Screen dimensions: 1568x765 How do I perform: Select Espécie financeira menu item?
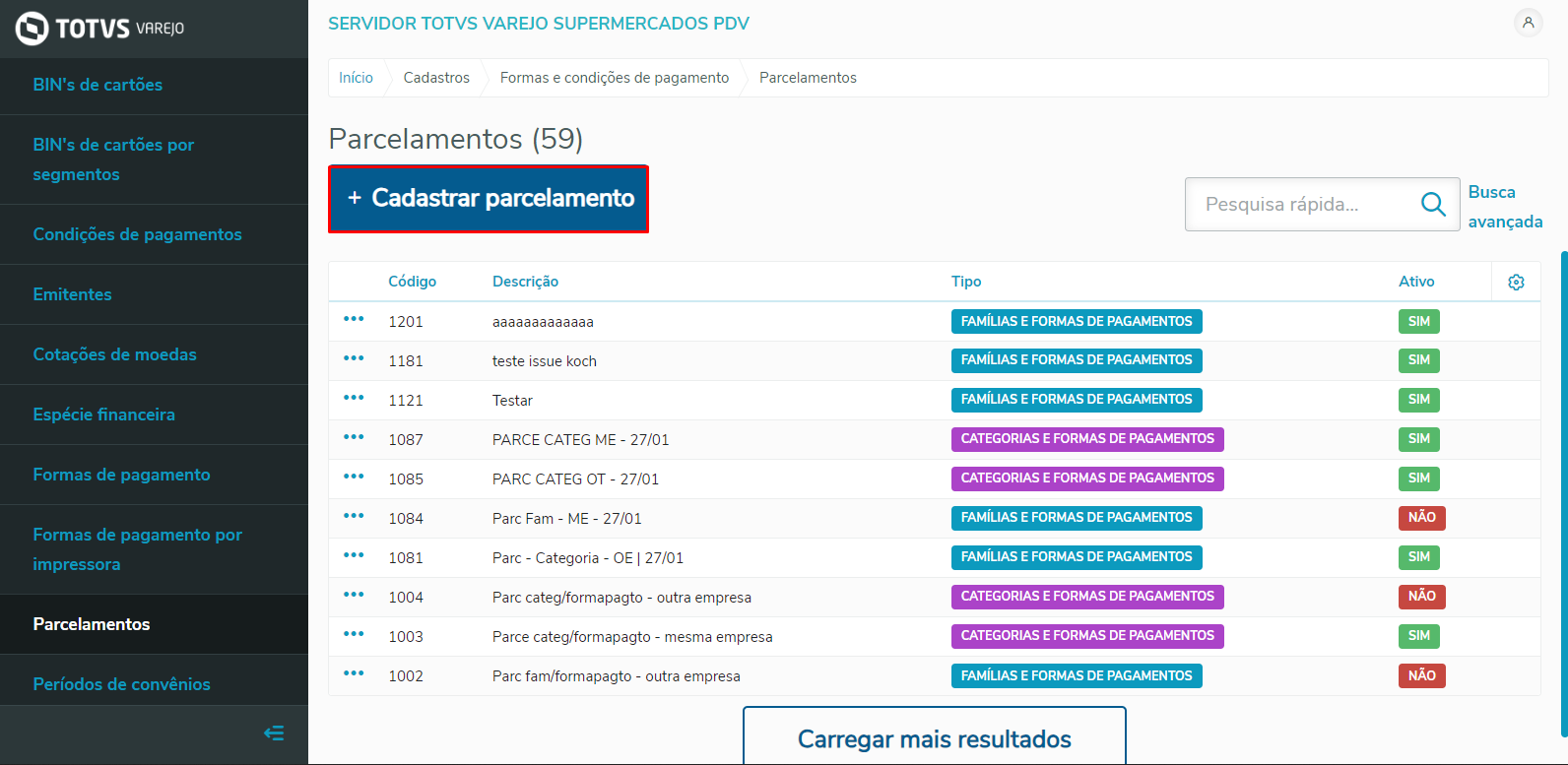[154, 414]
